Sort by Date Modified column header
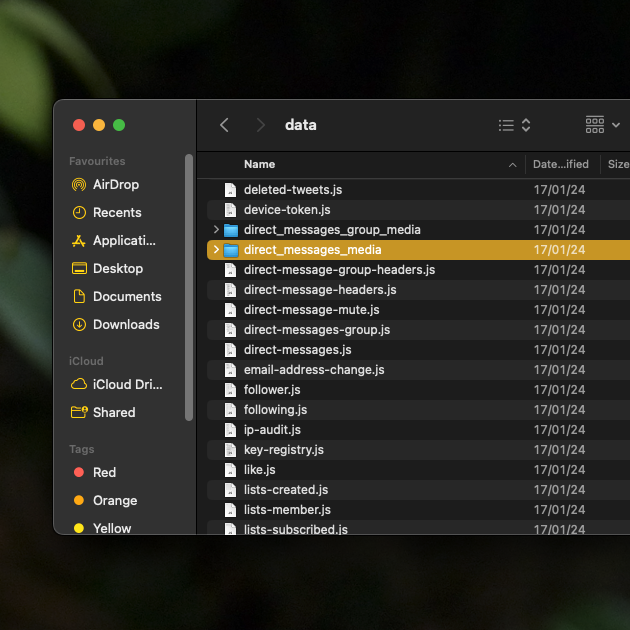 pyautogui.click(x=560, y=164)
